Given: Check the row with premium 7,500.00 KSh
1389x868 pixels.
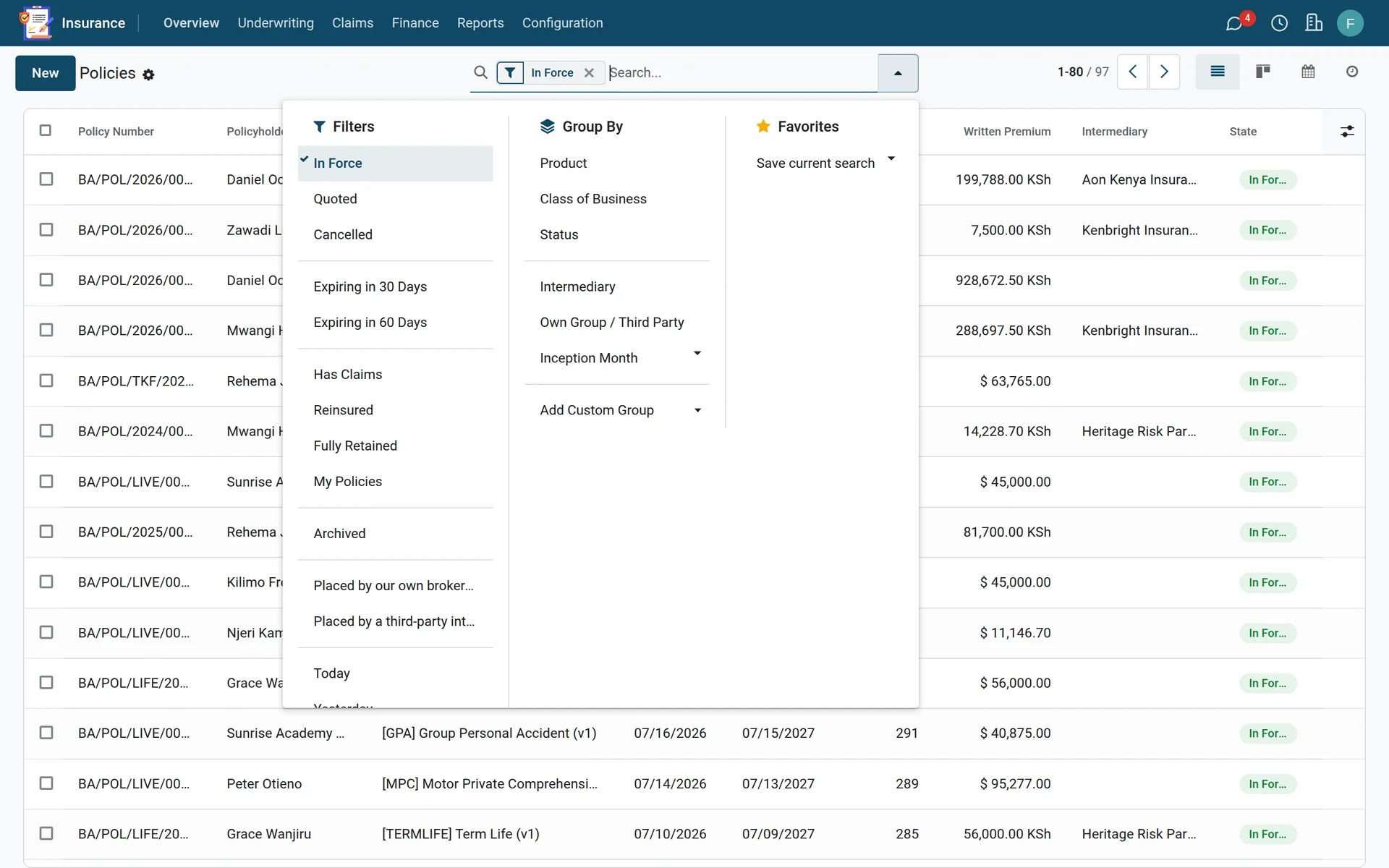Looking at the screenshot, I should pos(46,229).
